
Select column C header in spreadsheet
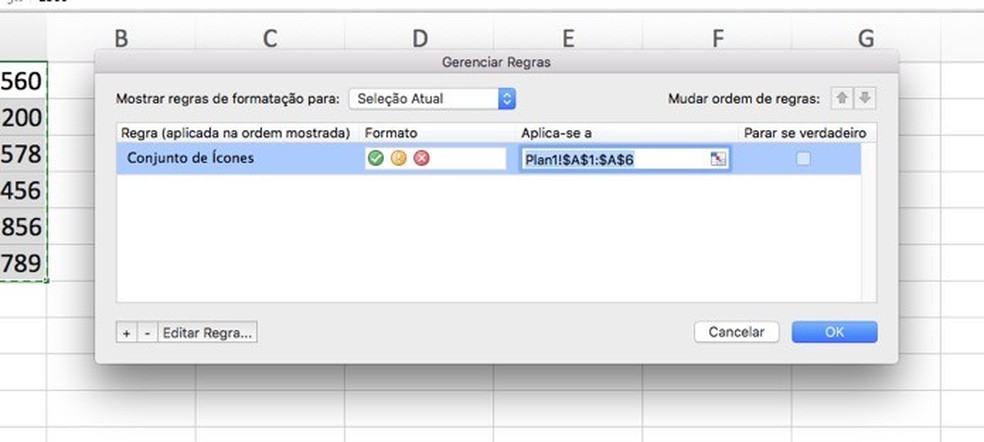(270, 39)
